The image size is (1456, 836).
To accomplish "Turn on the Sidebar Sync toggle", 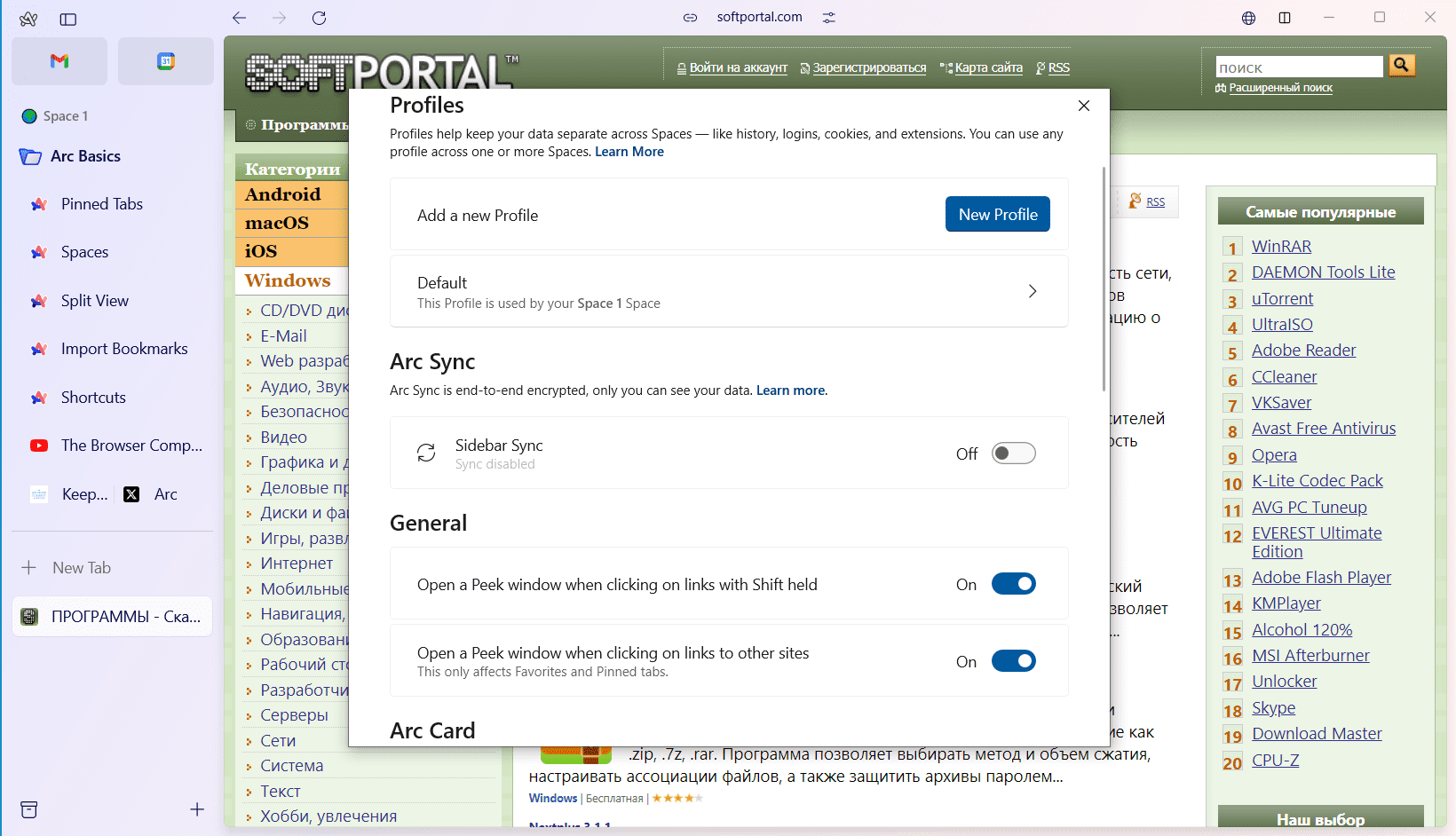I will (x=1014, y=453).
